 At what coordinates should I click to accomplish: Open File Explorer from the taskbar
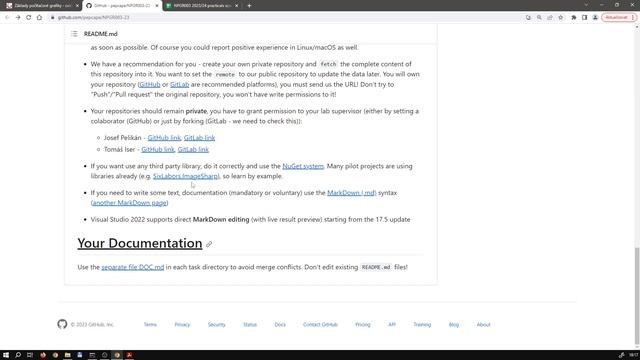(67, 355)
